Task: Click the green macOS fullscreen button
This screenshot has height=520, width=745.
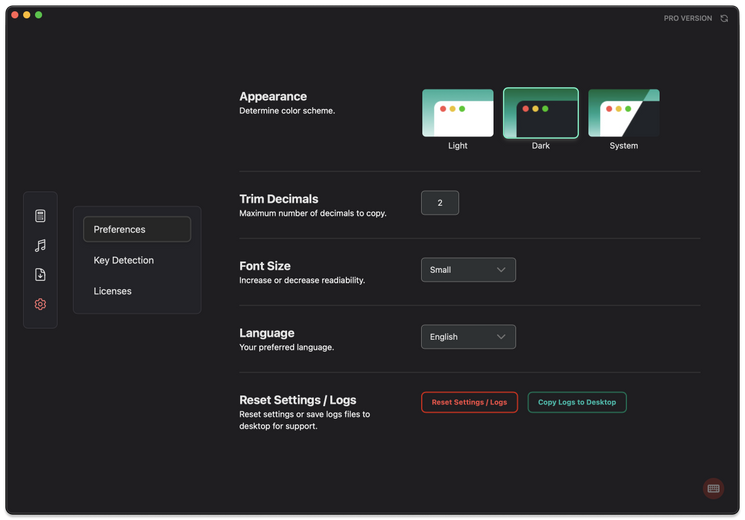Action: pos(39,15)
